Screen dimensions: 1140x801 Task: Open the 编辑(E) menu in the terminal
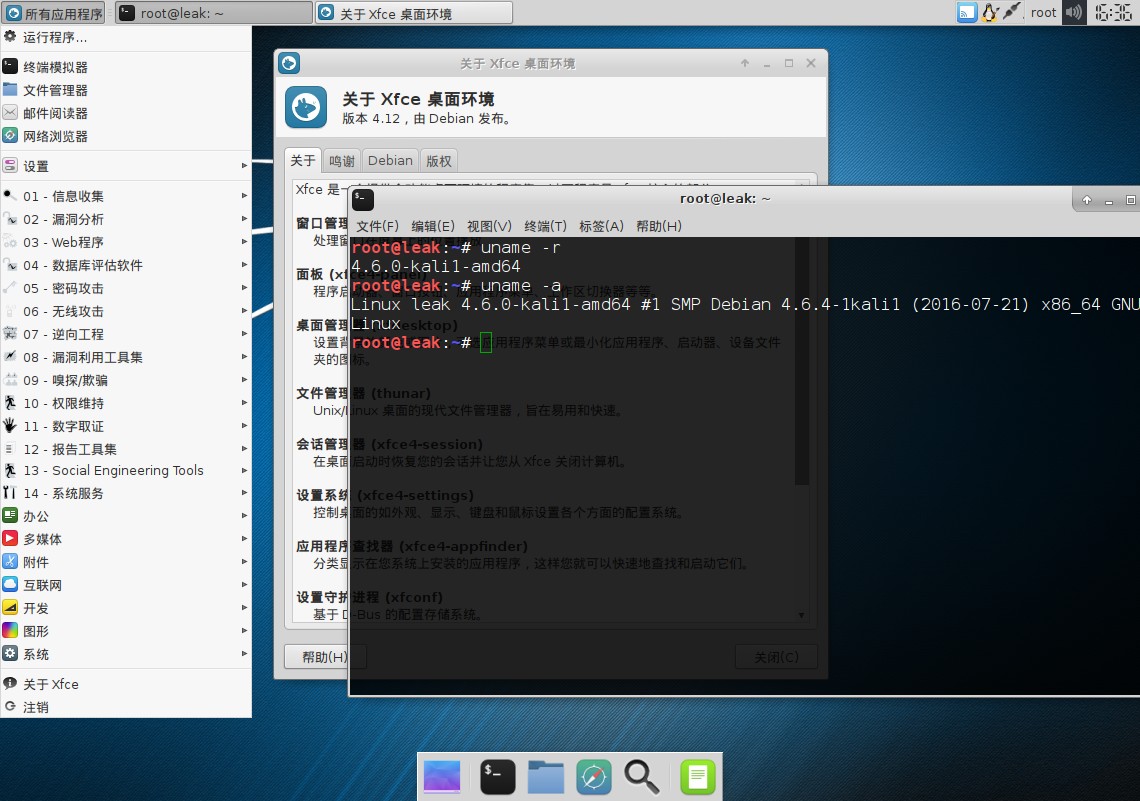pyautogui.click(x=433, y=226)
